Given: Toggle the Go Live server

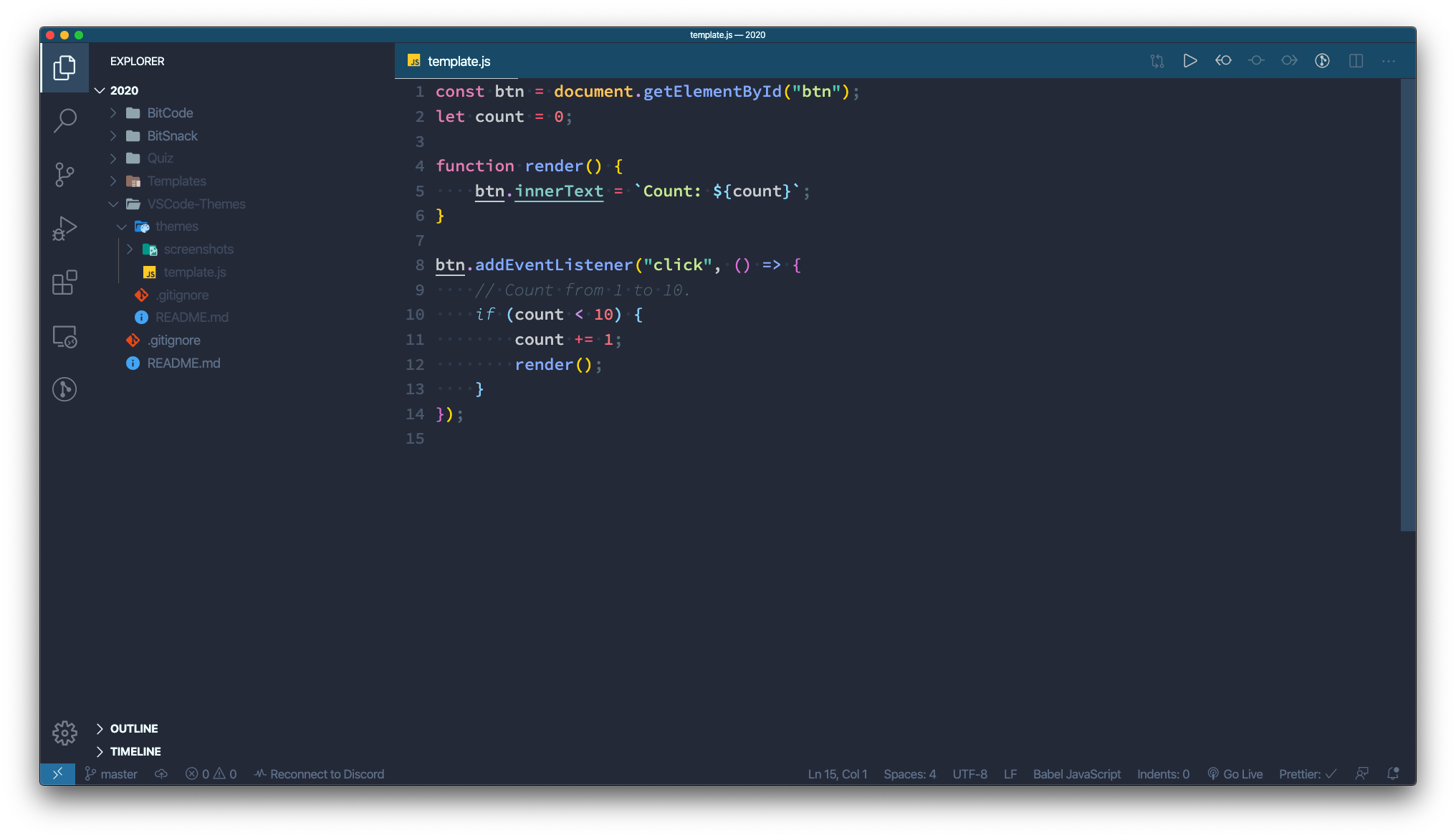Looking at the screenshot, I should pyautogui.click(x=1235, y=774).
